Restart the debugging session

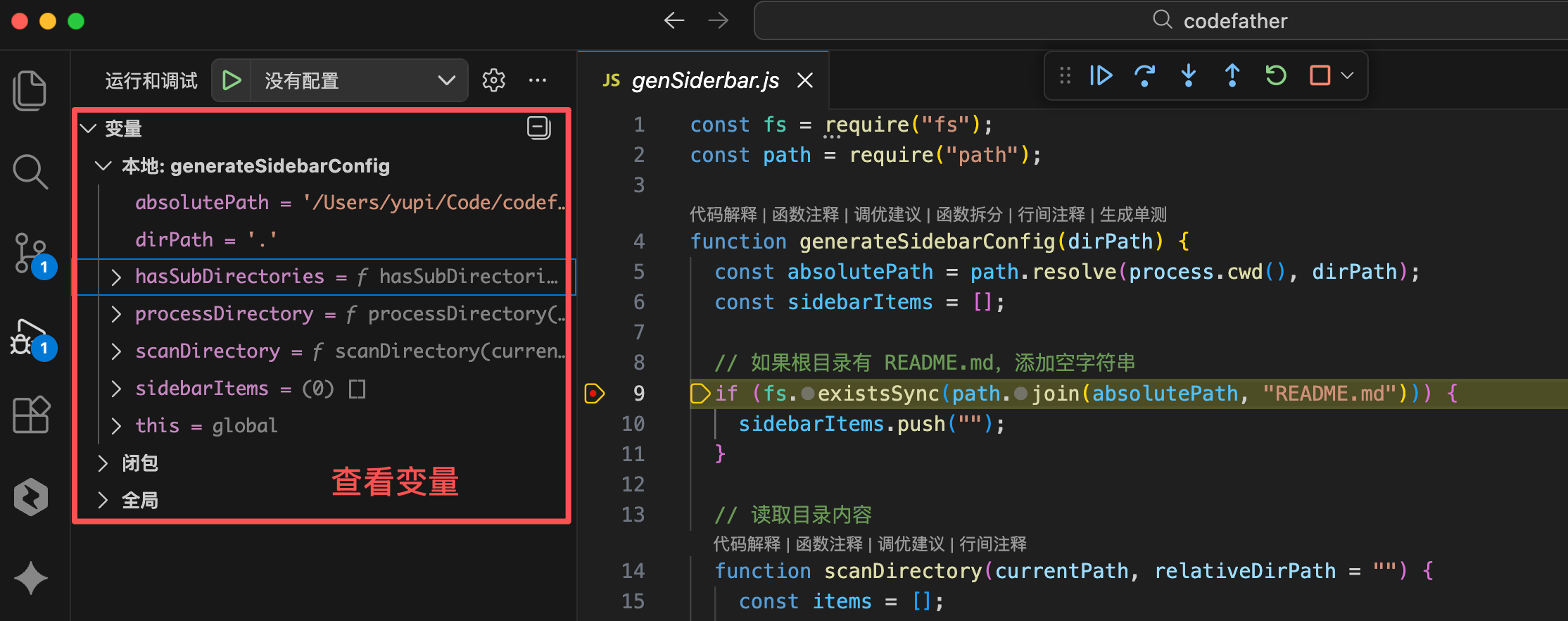1275,75
